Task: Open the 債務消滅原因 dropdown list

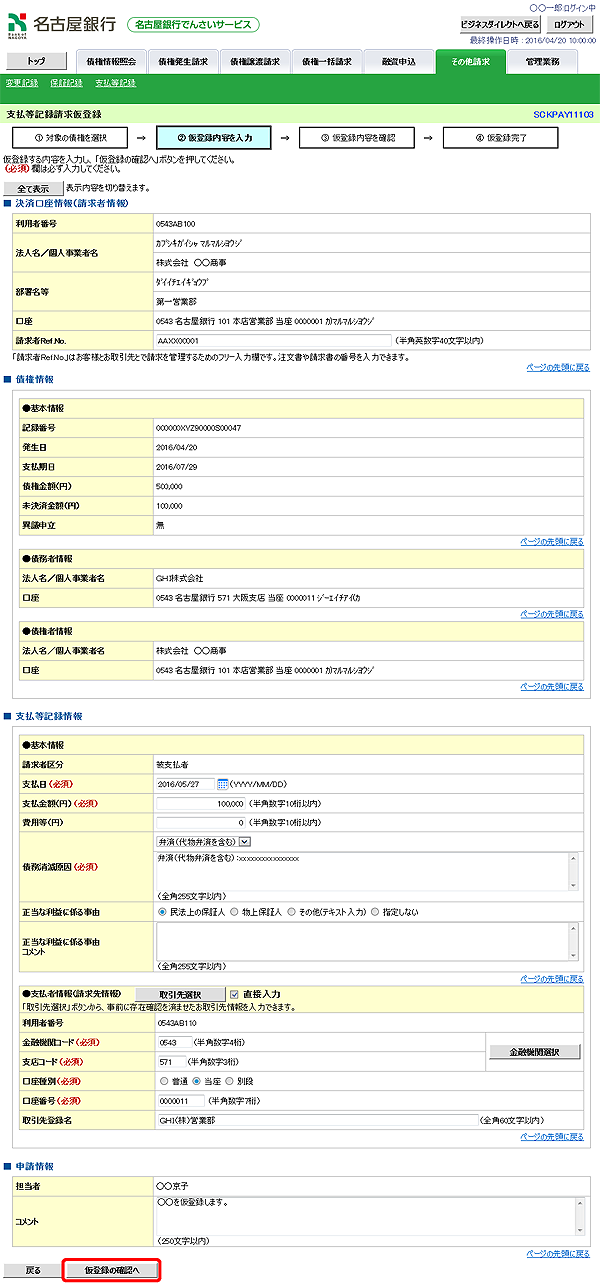Action: click(x=203, y=842)
